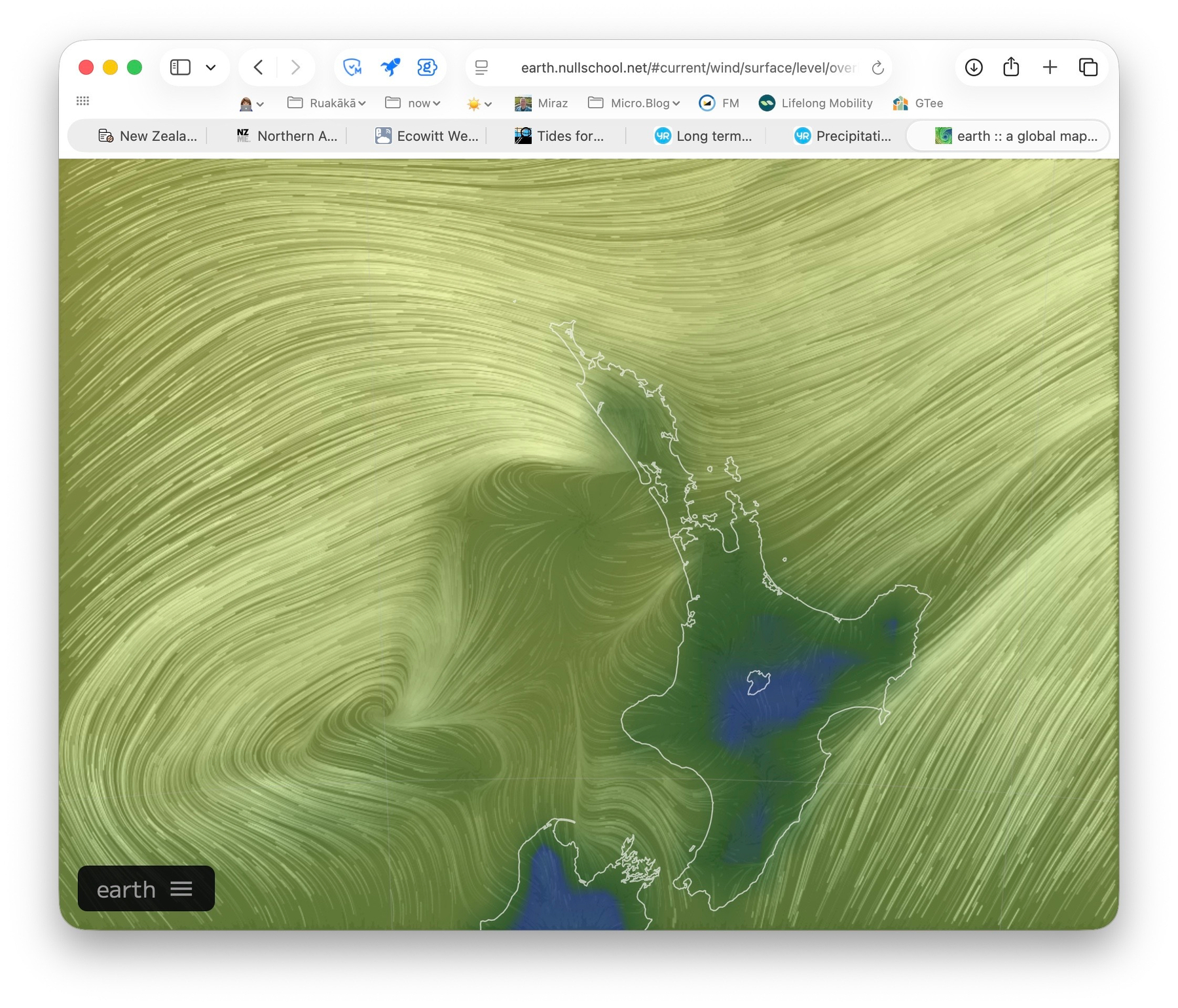Switch to the Long term... tab
Viewport: 1178px width, 1008px height.
pos(703,136)
